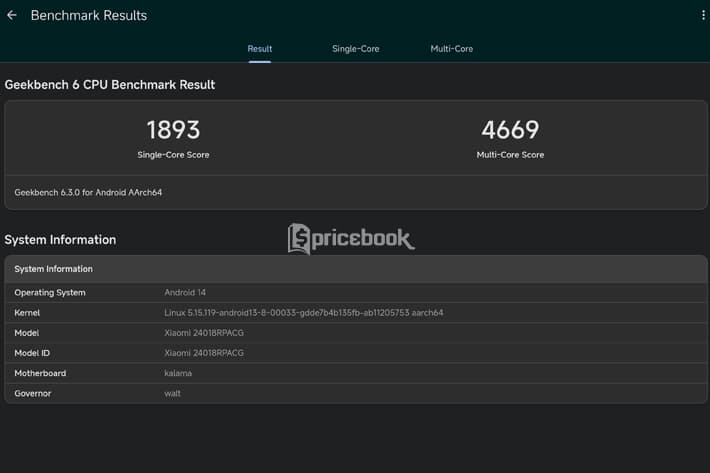Image resolution: width=710 pixels, height=473 pixels.
Task: Click the multi-core score 4669
Action: click(x=510, y=130)
